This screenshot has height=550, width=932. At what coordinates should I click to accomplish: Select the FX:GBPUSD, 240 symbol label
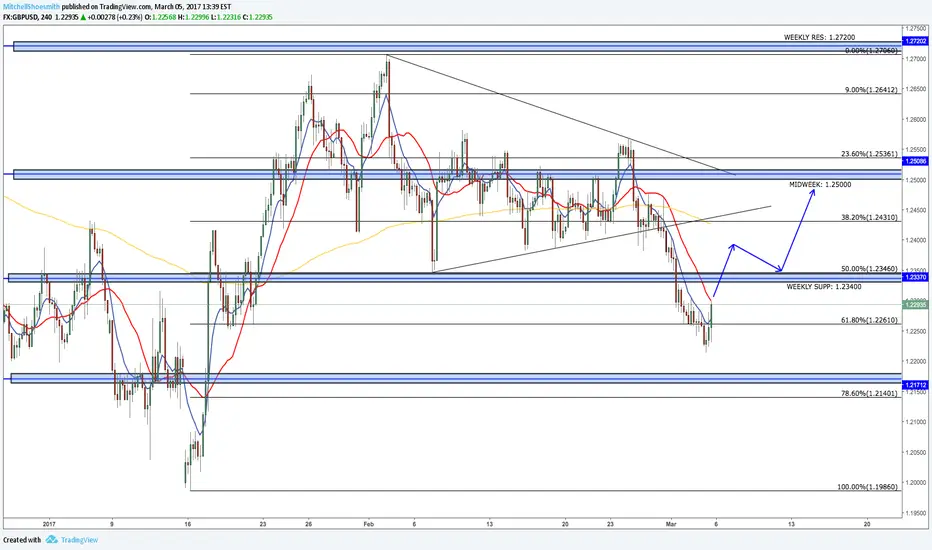tap(27, 17)
